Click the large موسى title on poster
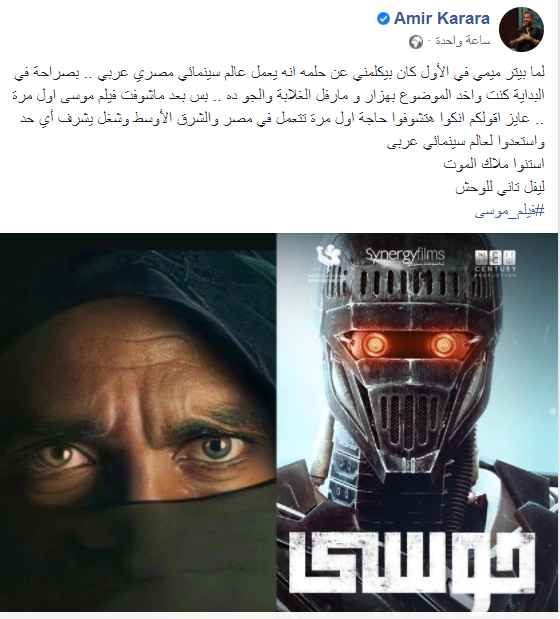This screenshot has height=619, width=560. pos(413,561)
